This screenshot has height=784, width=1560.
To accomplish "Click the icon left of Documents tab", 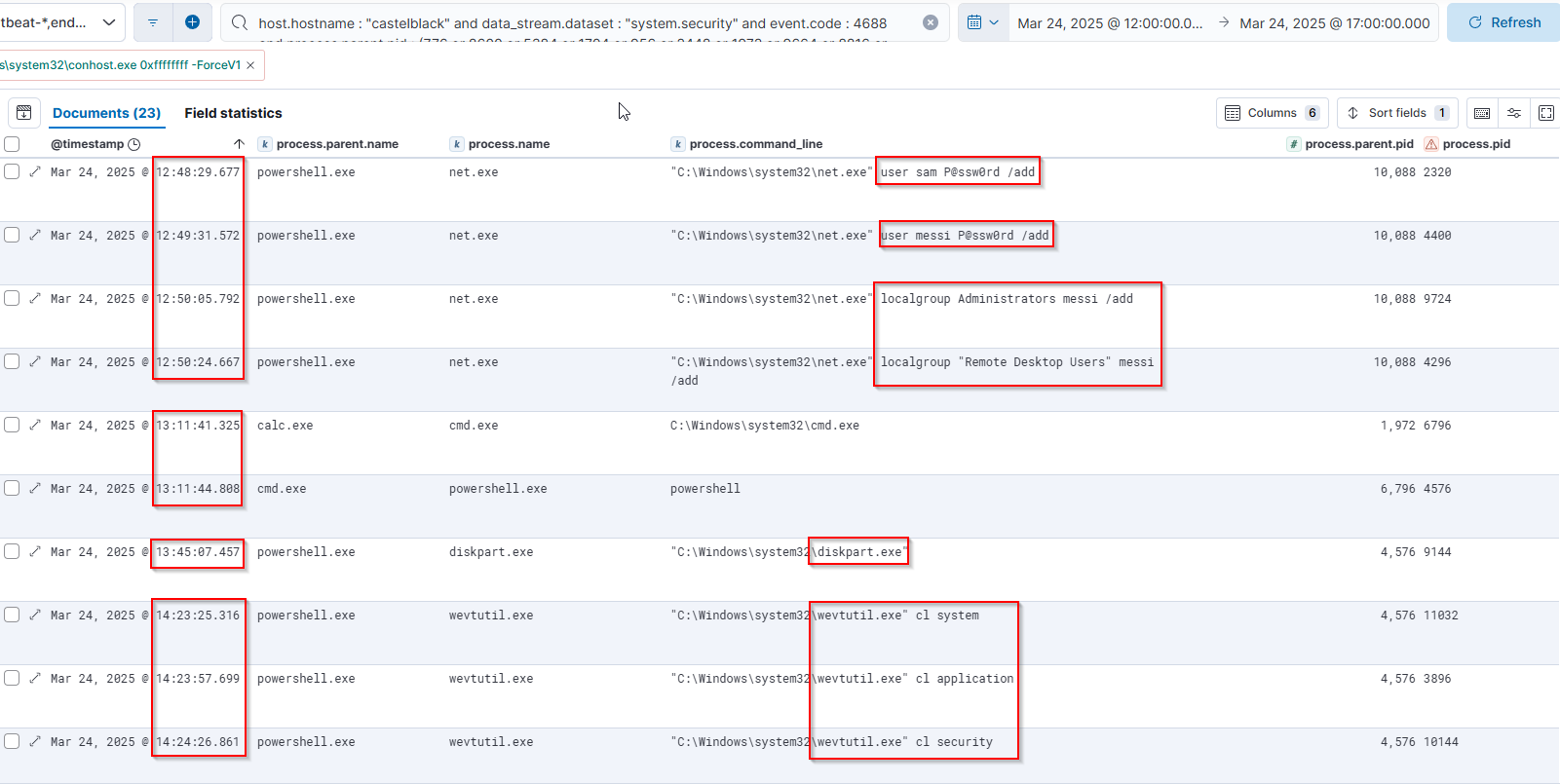I will (24, 113).
